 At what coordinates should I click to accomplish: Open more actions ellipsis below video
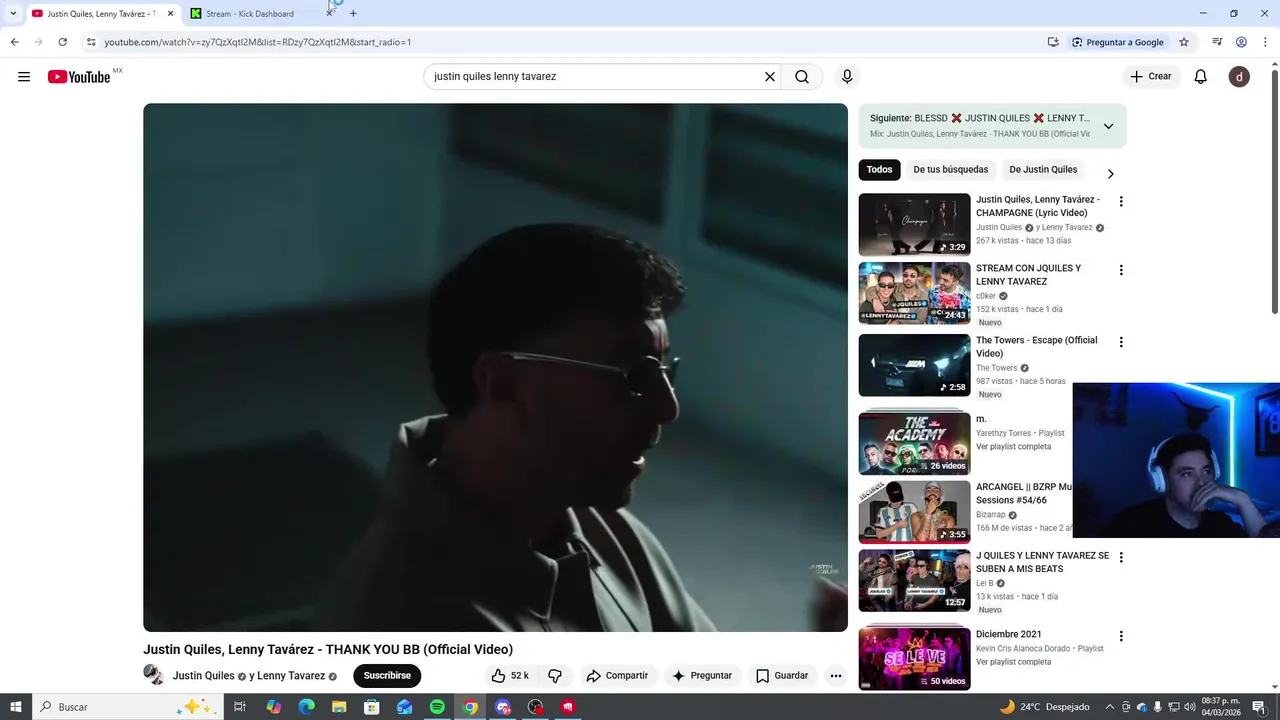[x=836, y=676]
